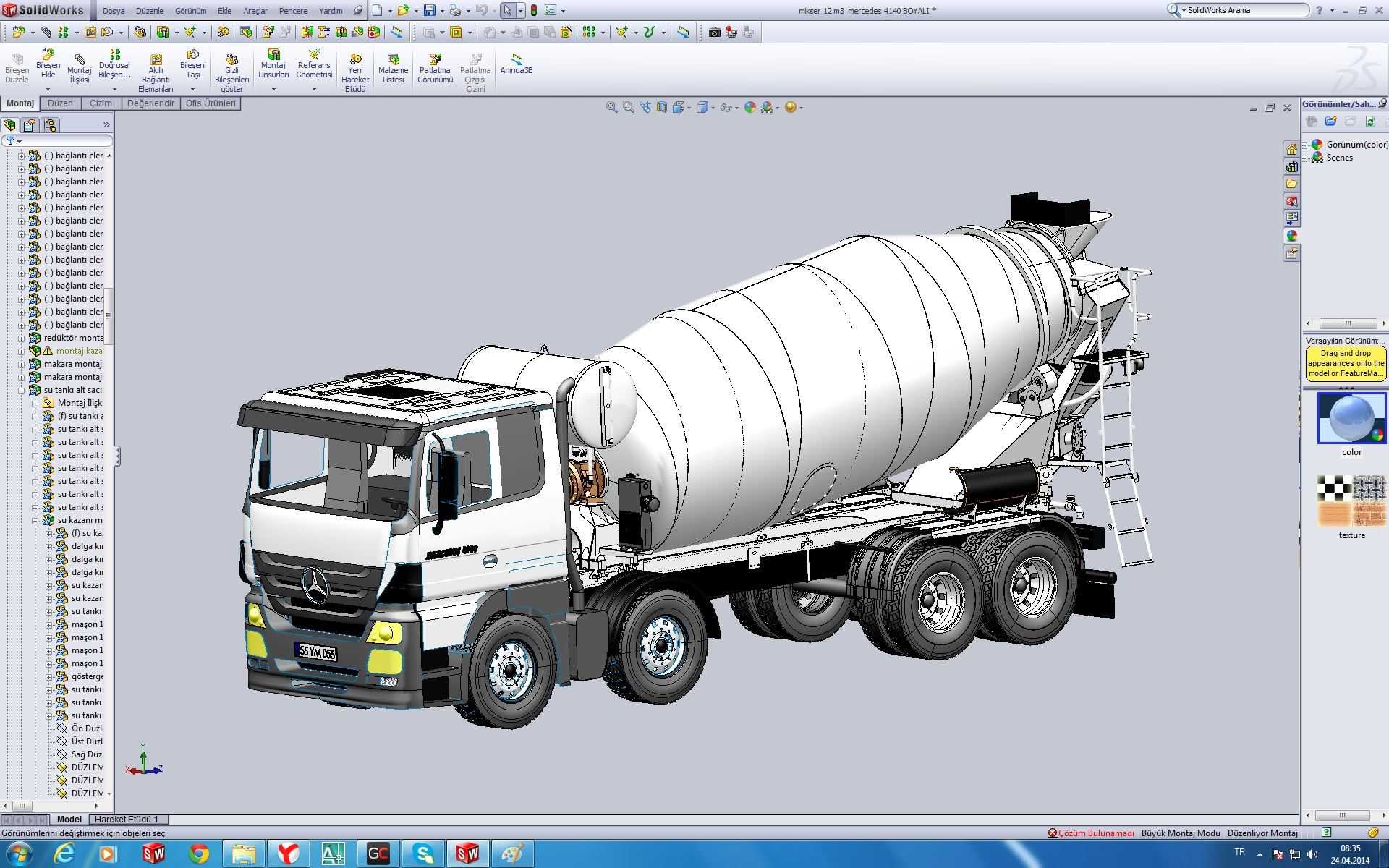Open the Montaj Unsurları dropdown arrow
The image size is (1389, 868).
(273, 89)
